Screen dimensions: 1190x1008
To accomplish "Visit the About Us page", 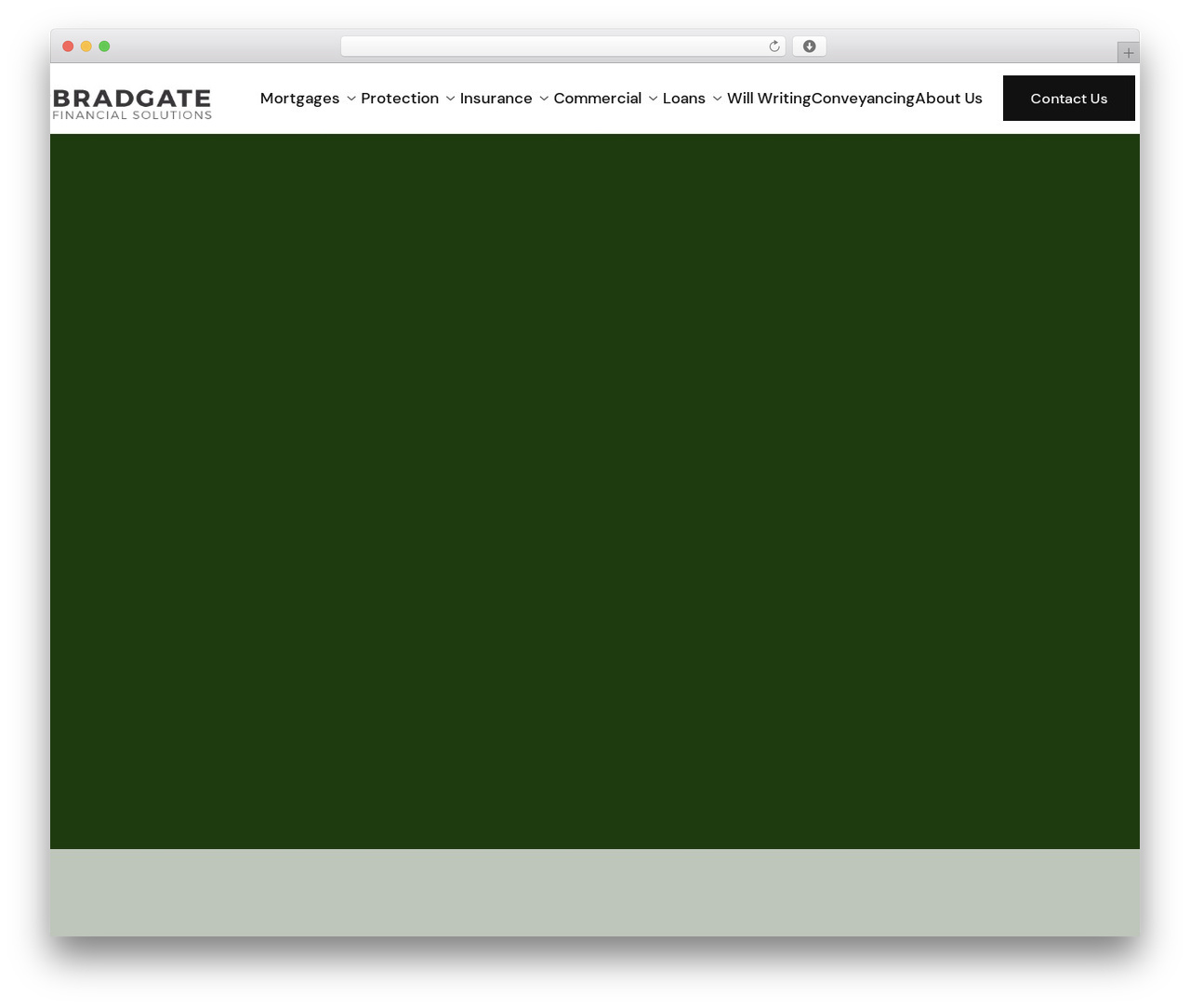I will 948,99.
